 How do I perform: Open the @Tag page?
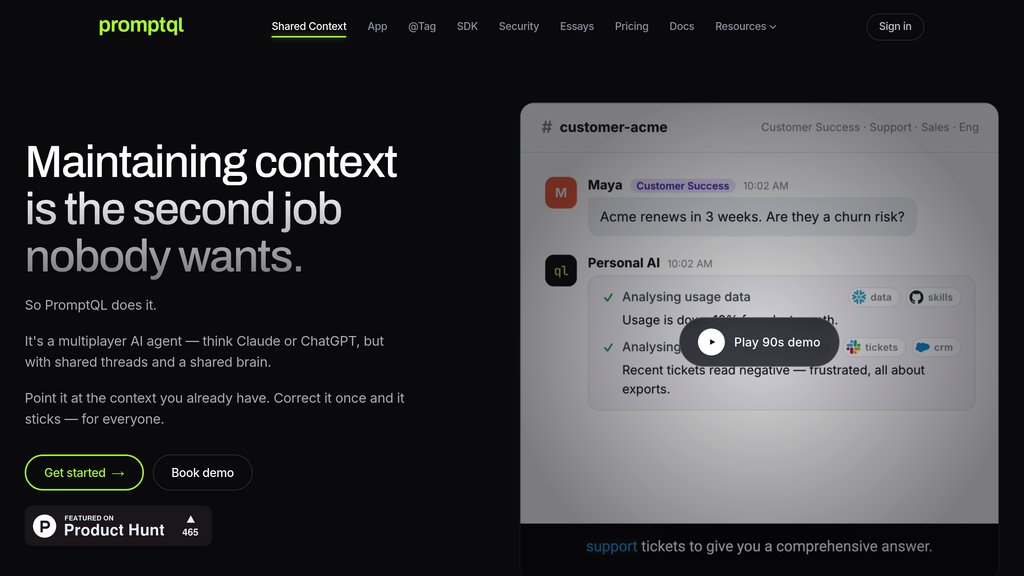(x=422, y=26)
